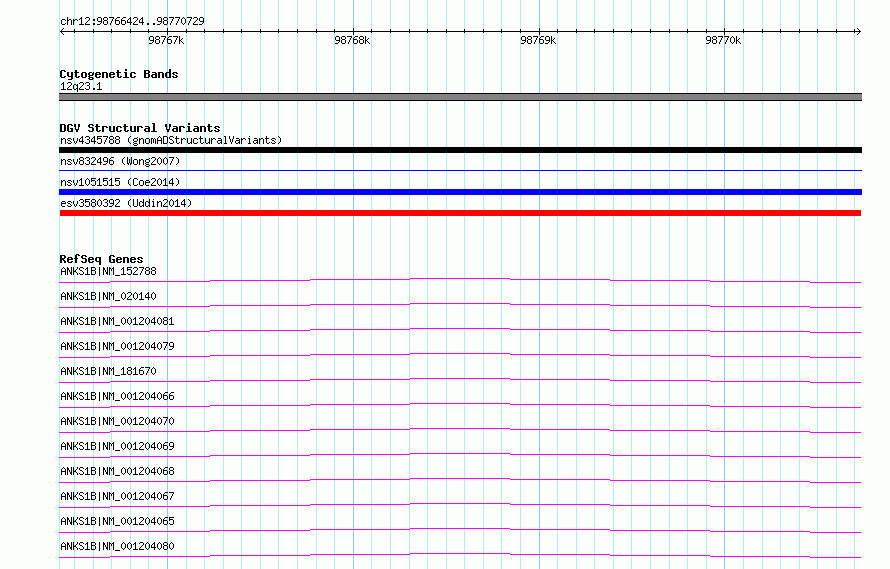The image size is (890, 569).
Task: Select transcript ANKS1B|NM_001204066
Action: pos(117,396)
